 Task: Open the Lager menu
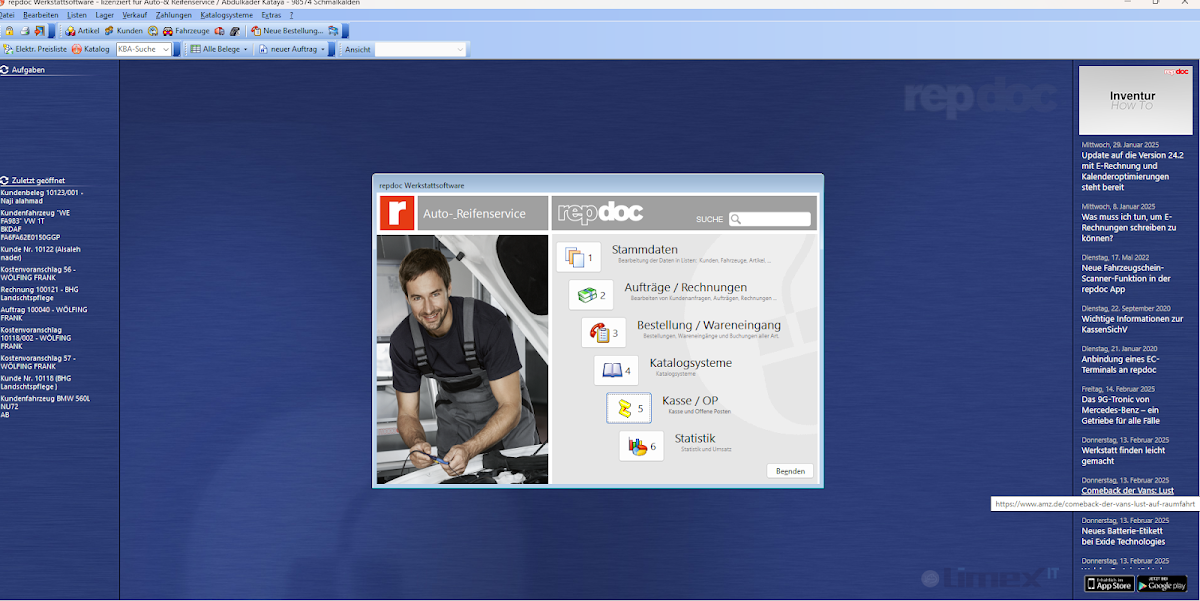[x=104, y=16]
